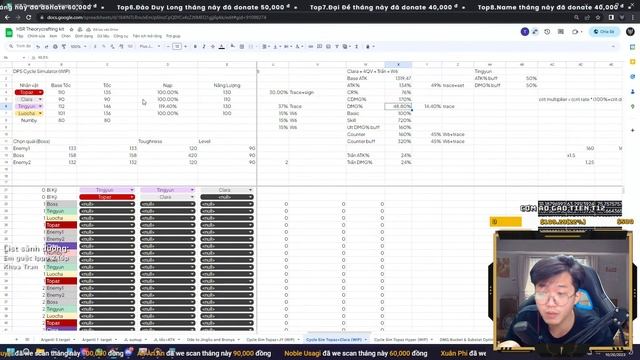Collapse toolbar with the up chevron
The image size is (640, 360).
pyautogui.click(x=613, y=47)
